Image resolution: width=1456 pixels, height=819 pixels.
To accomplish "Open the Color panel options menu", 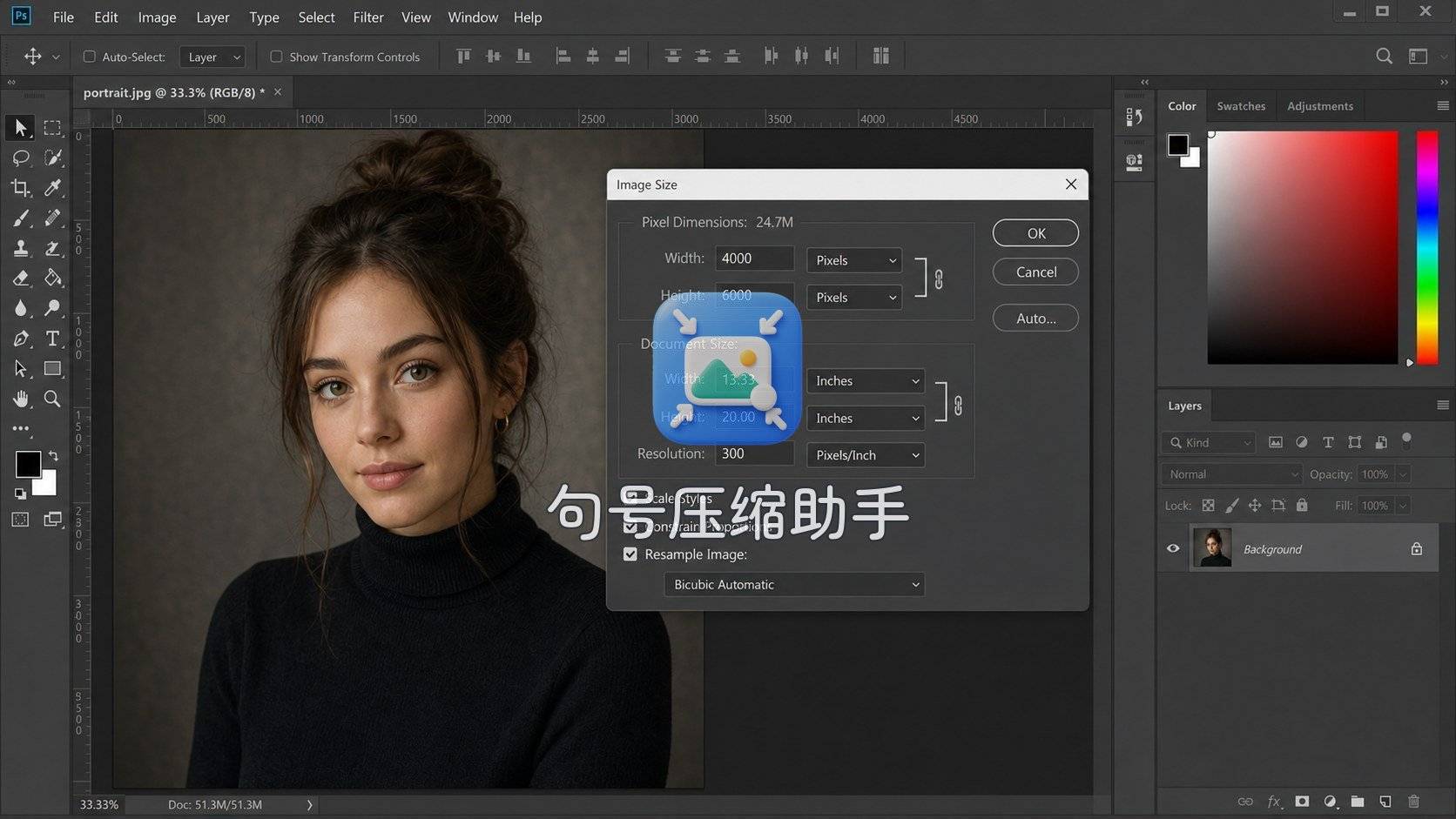I will (x=1442, y=106).
